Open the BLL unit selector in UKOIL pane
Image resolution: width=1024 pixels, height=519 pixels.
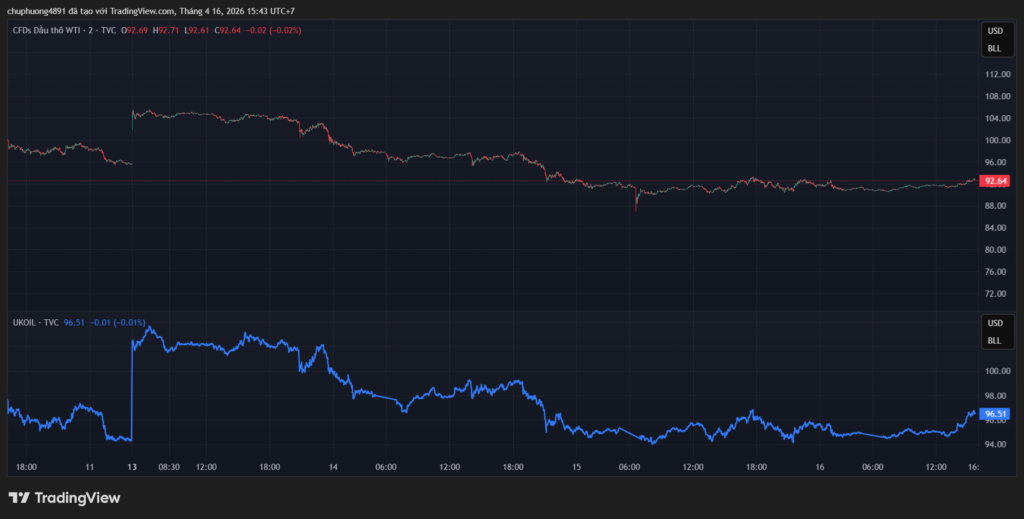pyautogui.click(x=994, y=341)
